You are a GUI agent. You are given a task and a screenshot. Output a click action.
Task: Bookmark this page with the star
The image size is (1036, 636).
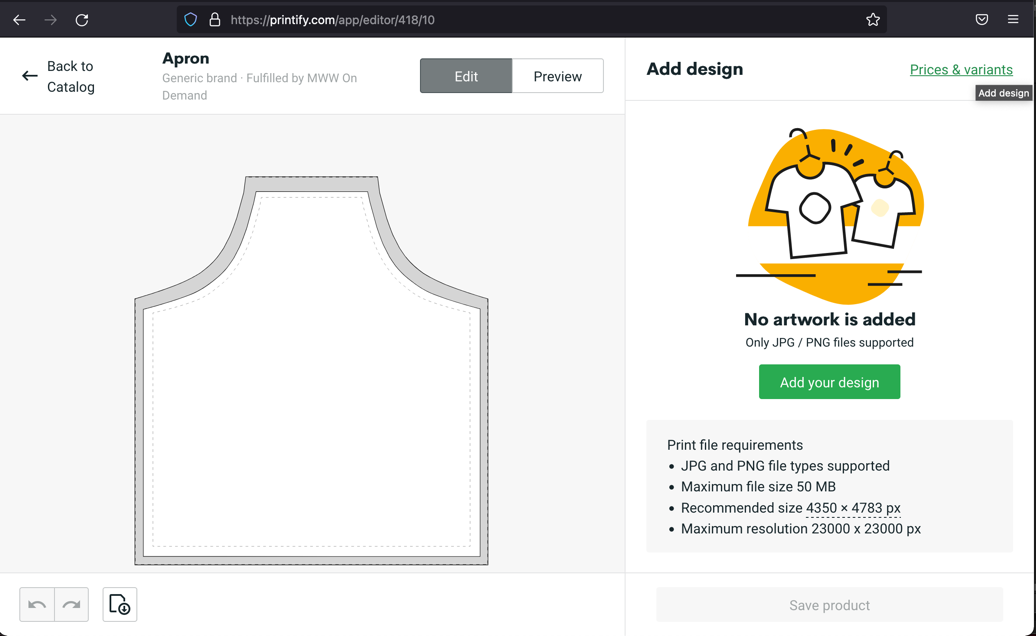(873, 20)
